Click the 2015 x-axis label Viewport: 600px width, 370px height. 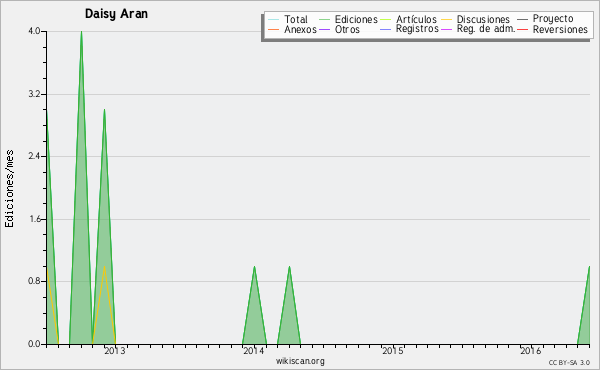(392, 351)
